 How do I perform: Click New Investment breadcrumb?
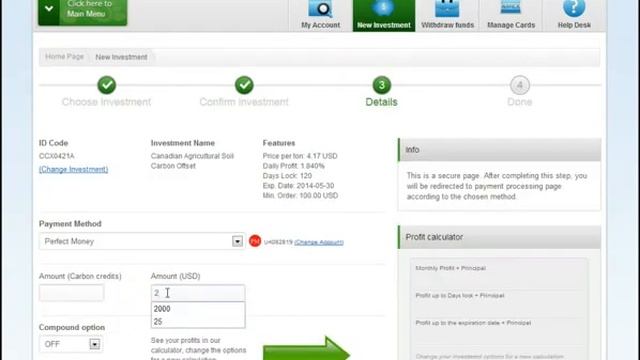121,57
